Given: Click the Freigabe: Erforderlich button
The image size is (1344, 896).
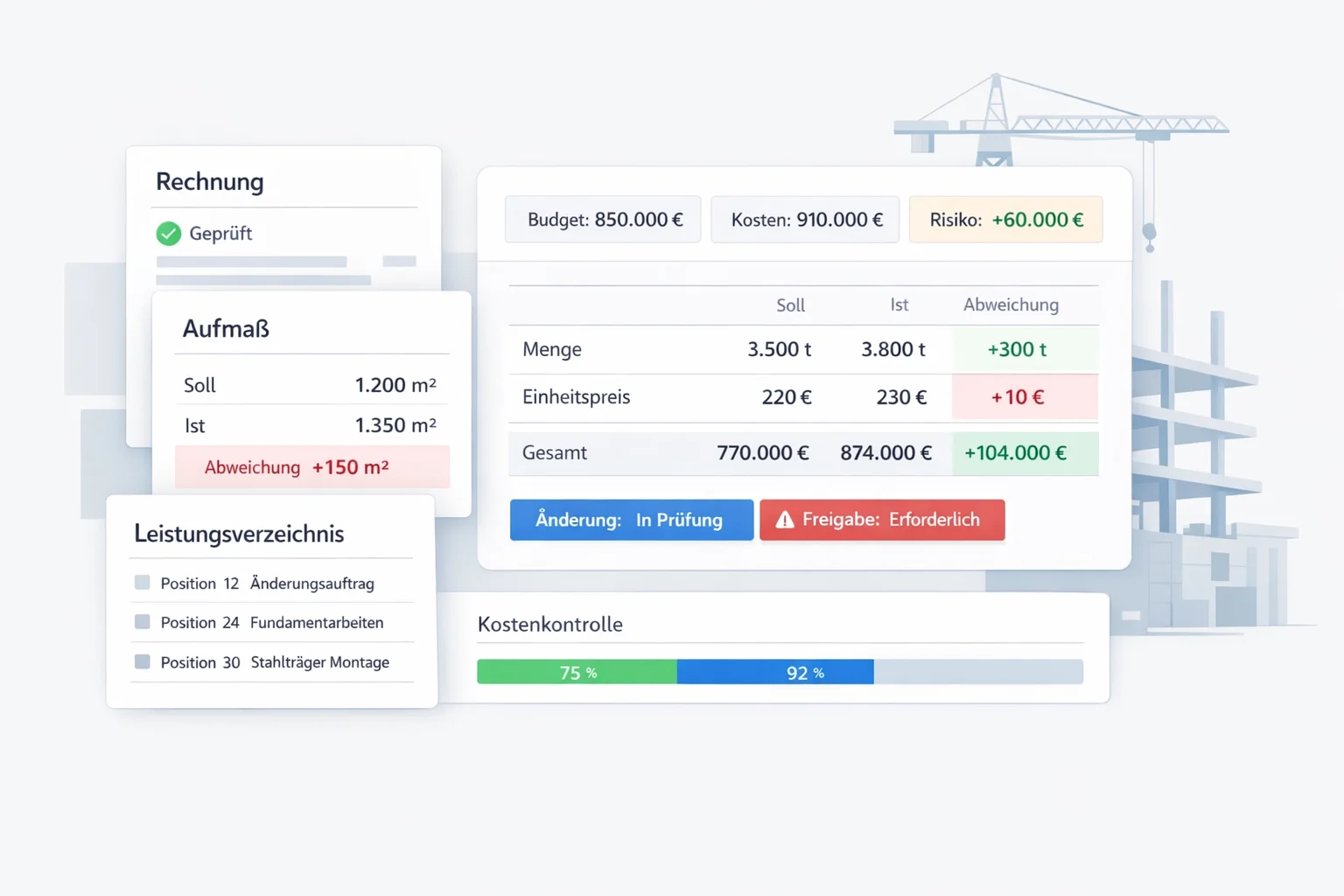Looking at the screenshot, I should pos(882,520).
